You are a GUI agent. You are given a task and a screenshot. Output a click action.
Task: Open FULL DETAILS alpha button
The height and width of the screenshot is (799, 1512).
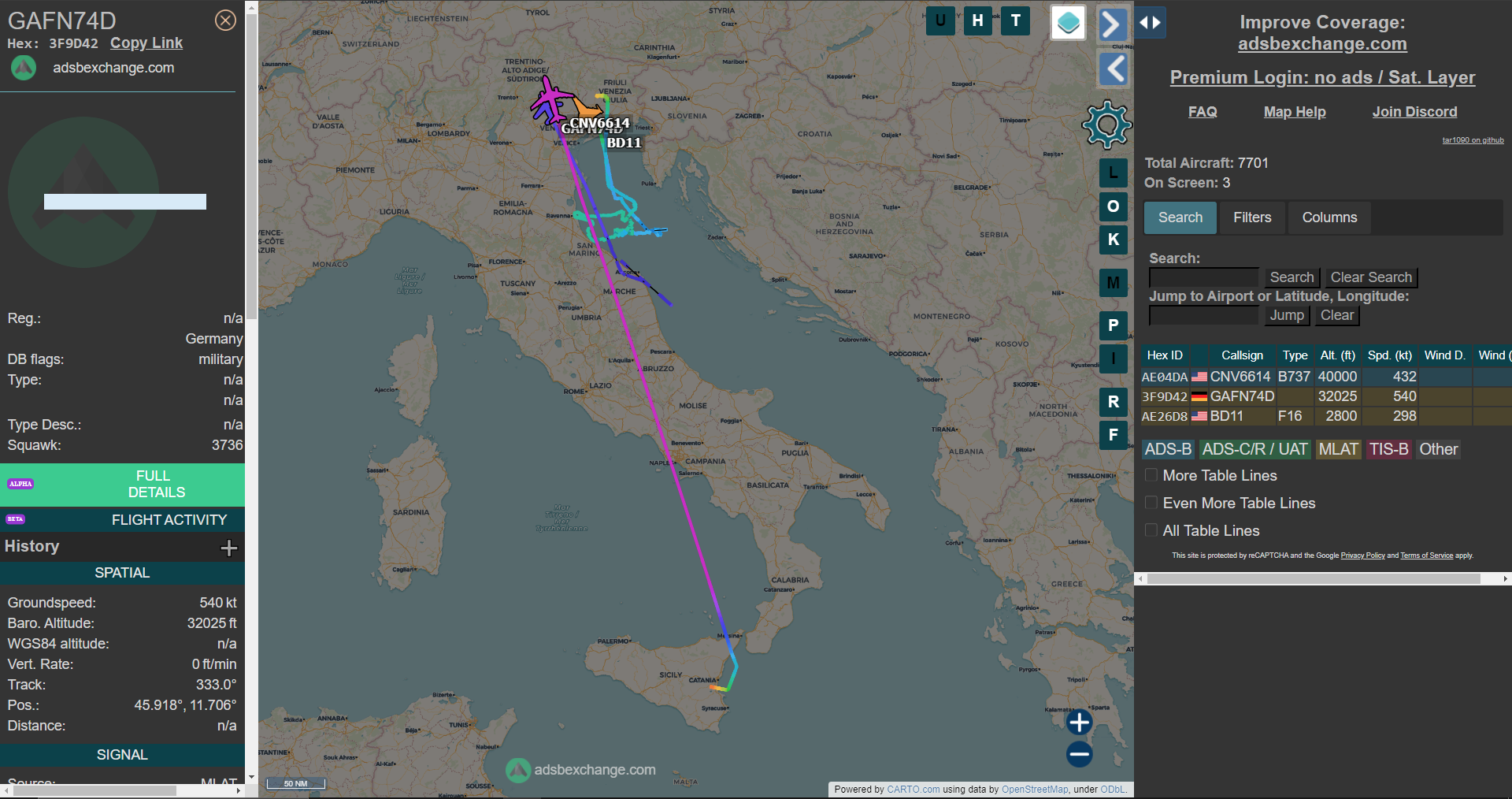pyautogui.click(x=122, y=484)
